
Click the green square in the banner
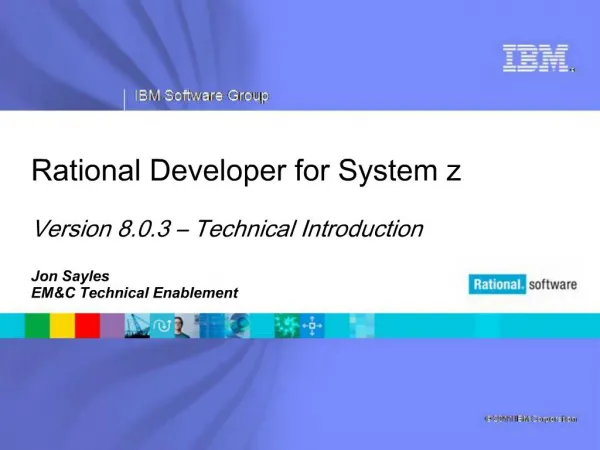coord(37,326)
